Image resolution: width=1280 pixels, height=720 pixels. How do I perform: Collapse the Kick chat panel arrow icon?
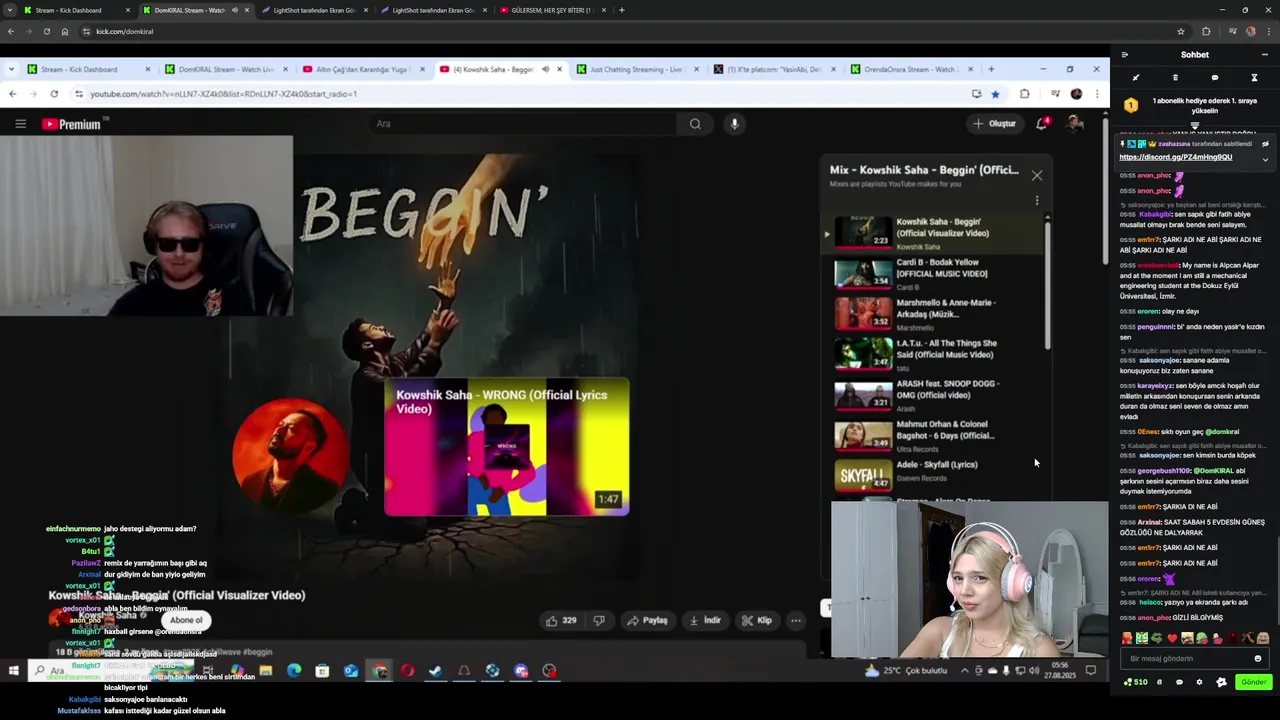coord(1124,55)
